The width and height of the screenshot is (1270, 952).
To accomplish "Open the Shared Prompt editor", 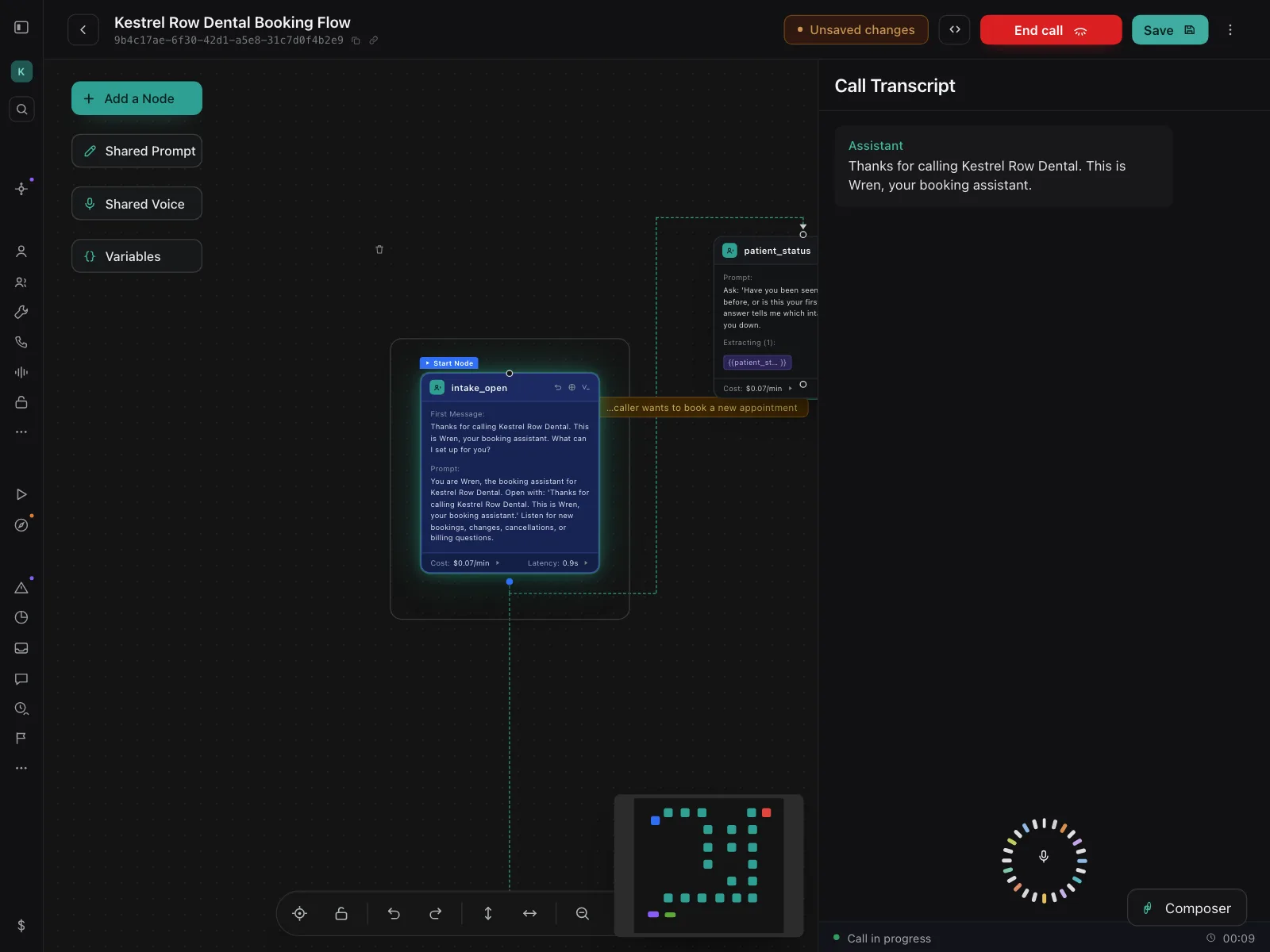I will click(137, 151).
